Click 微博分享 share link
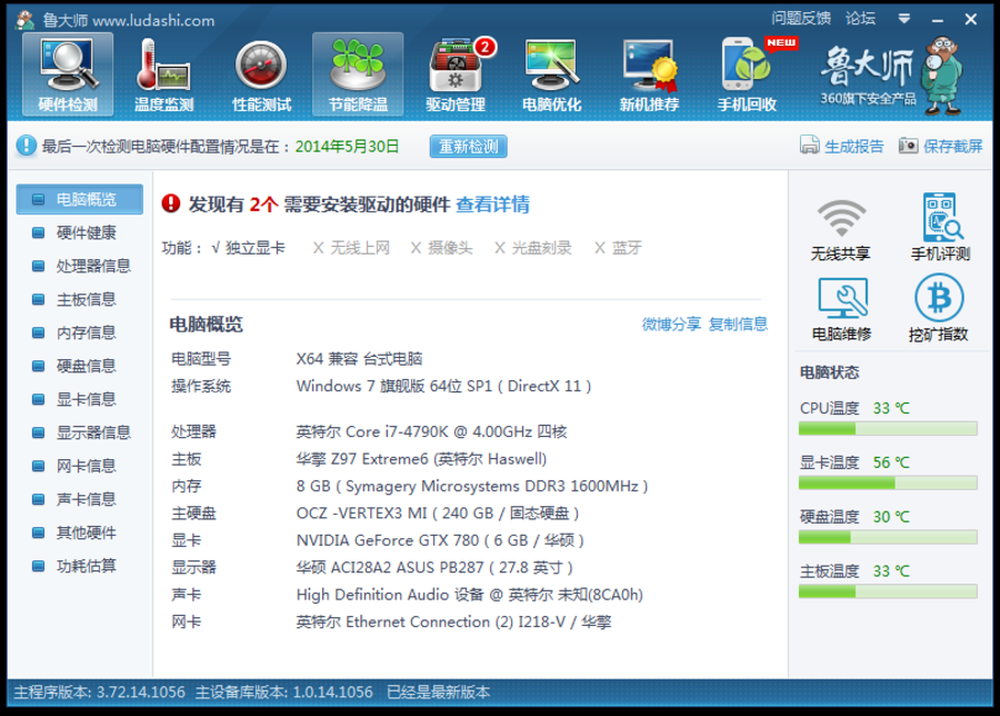This screenshot has width=1000, height=716. [671, 324]
